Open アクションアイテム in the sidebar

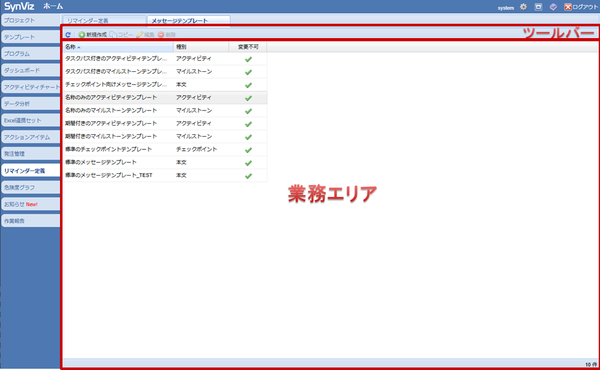point(31,137)
